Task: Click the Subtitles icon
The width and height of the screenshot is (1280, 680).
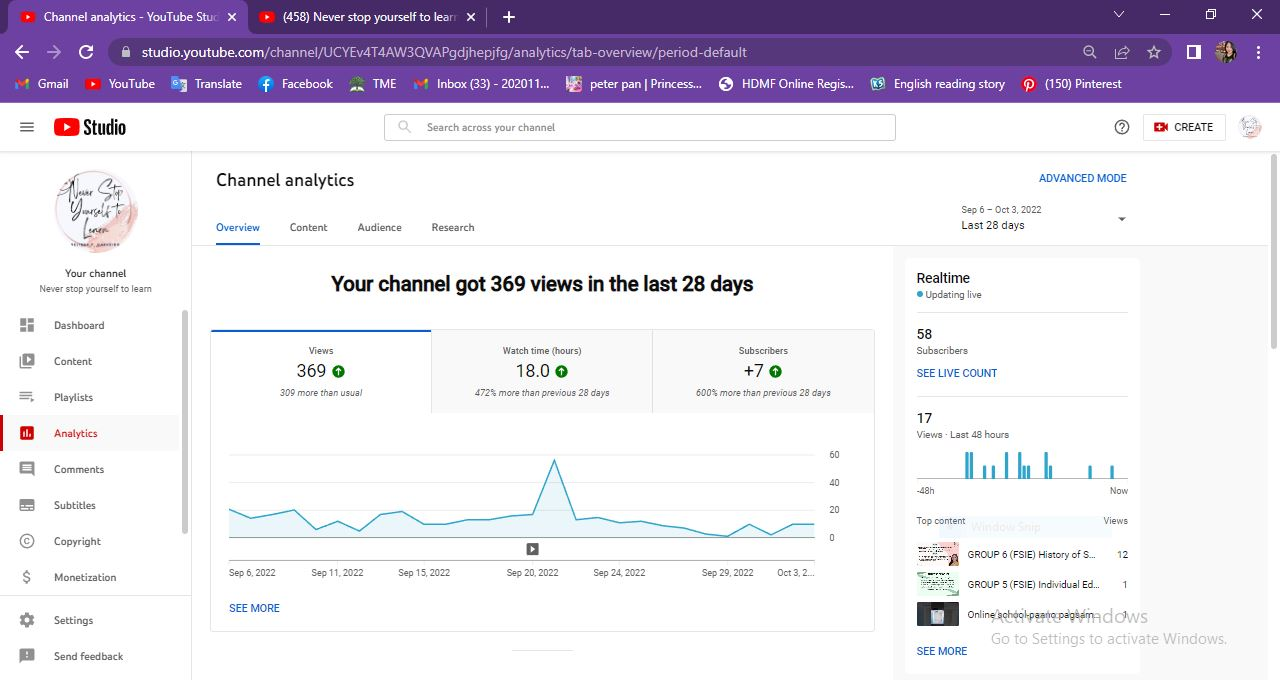Action: [x=27, y=505]
